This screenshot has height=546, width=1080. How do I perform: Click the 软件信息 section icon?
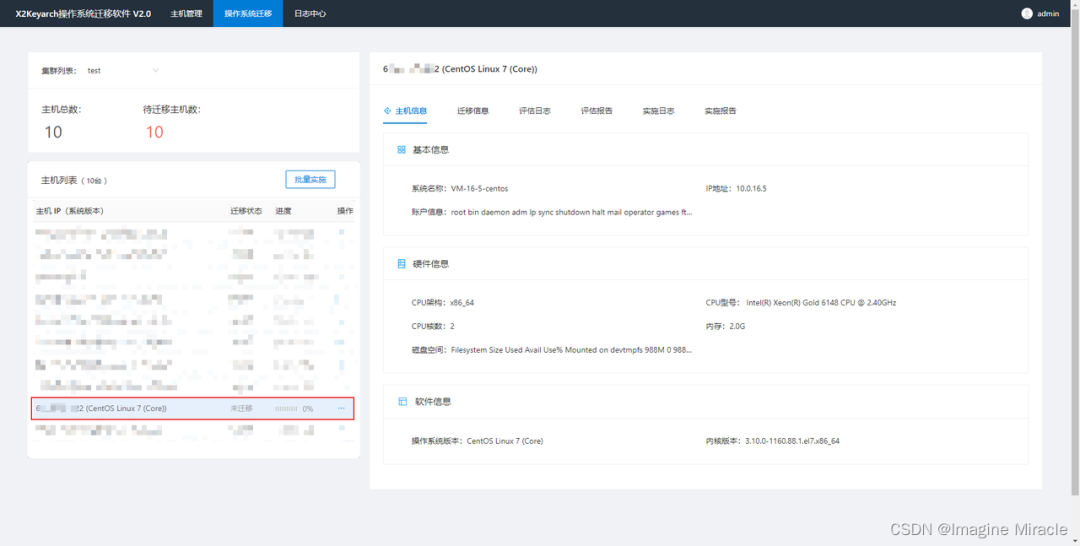(x=402, y=401)
